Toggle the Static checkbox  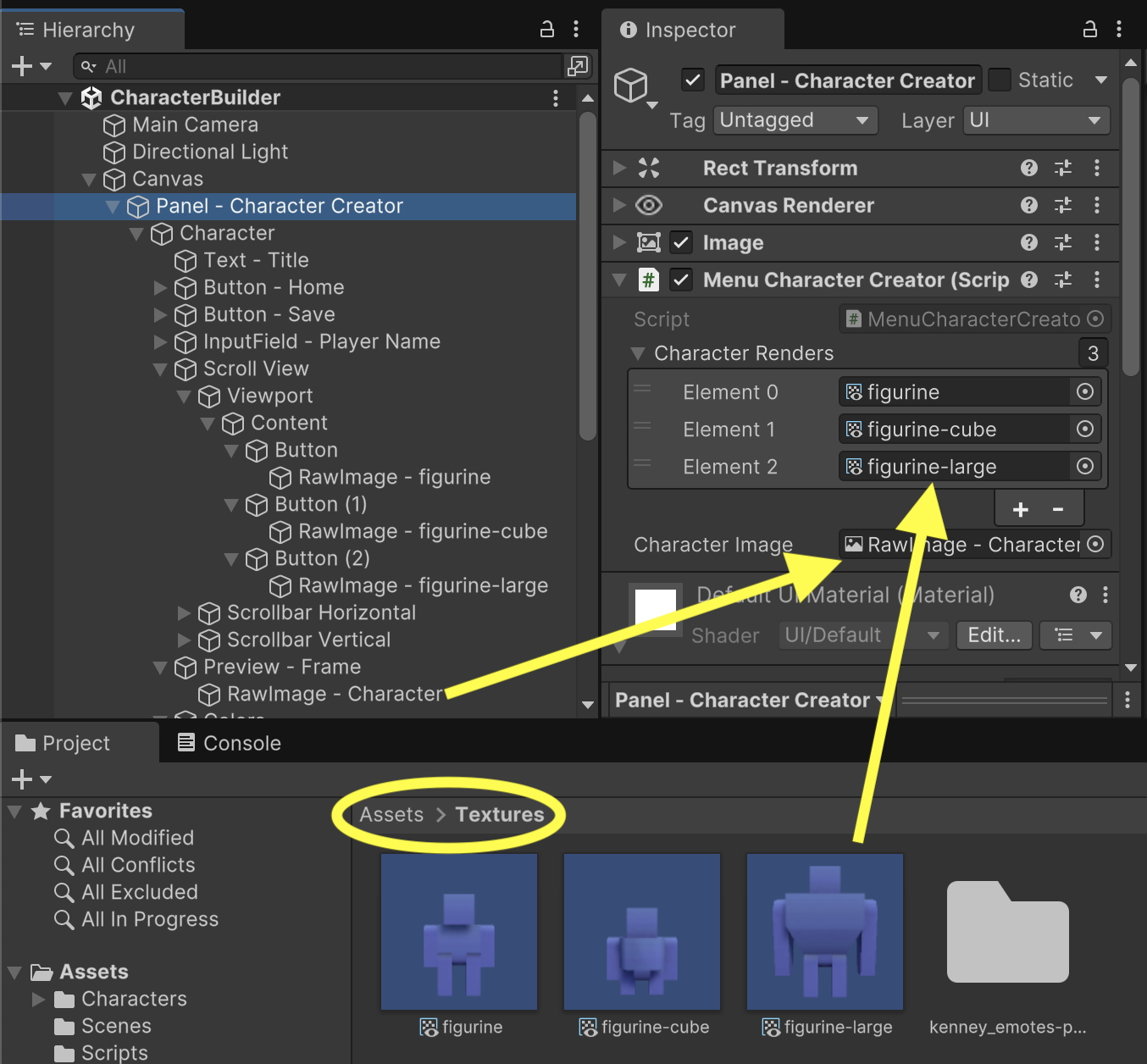[x=1000, y=80]
